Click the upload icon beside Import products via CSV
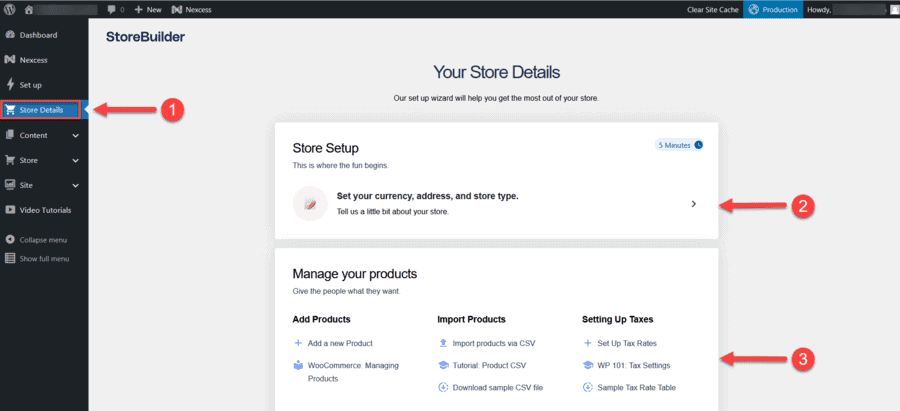Screen dimensions: 900x411 click(x=443, y=343)
